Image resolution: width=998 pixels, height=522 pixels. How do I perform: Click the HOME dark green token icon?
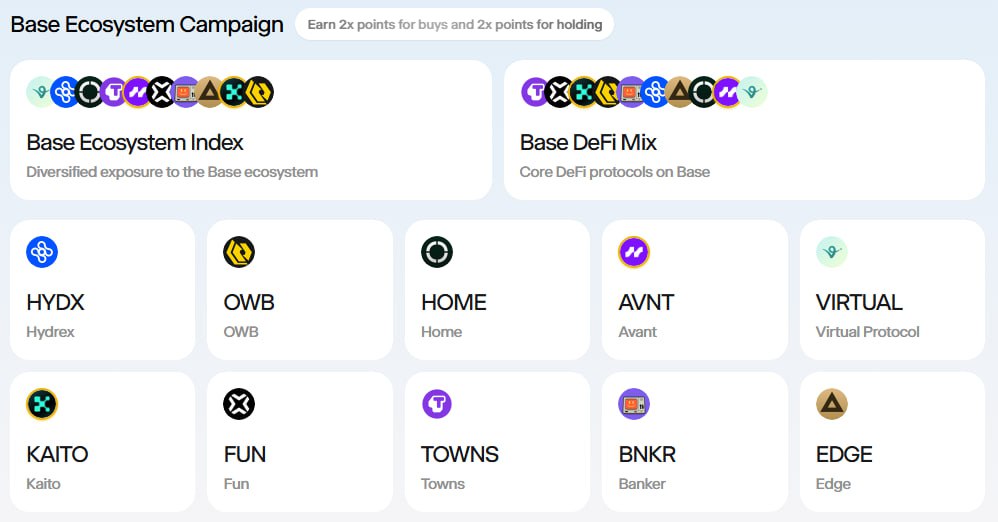[x=437, y=252]
